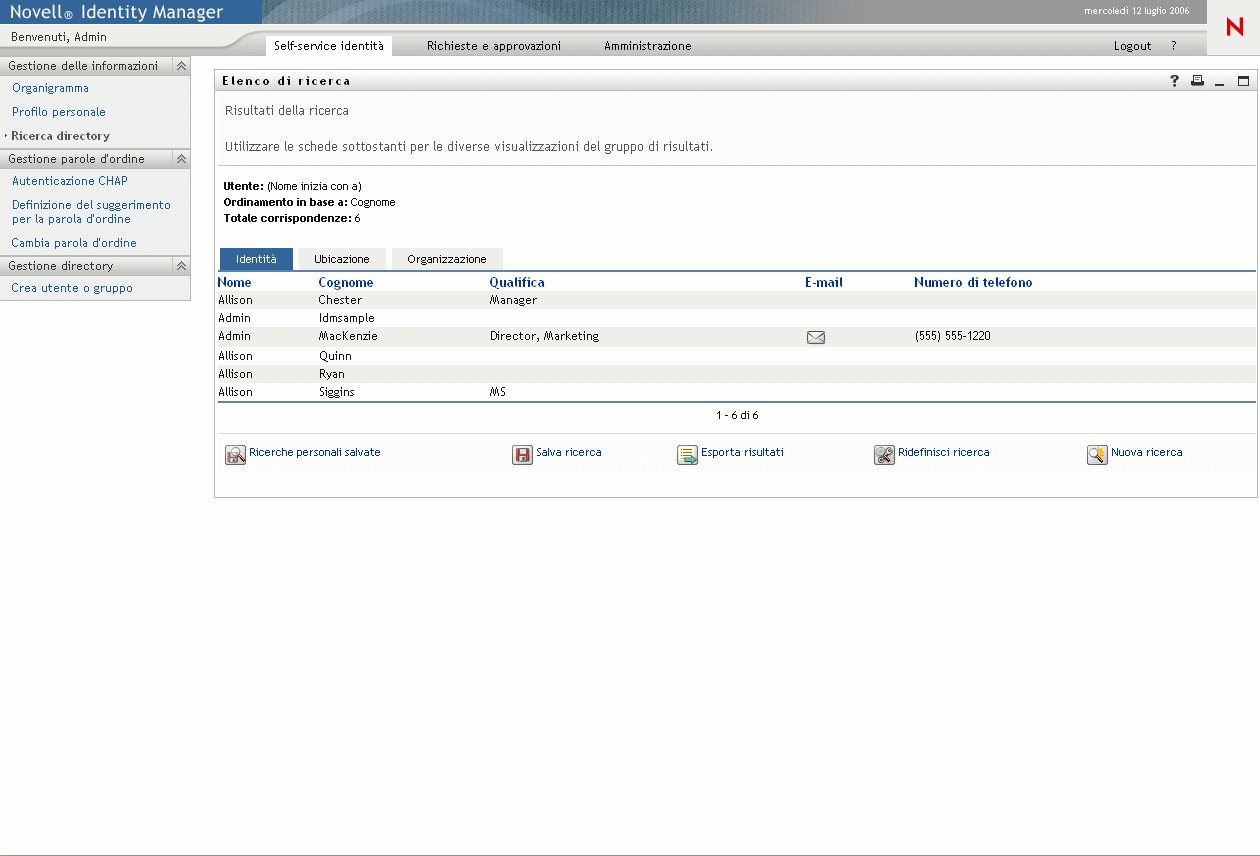1260x856 pixels.
Task: Click the Manager qualifica cell
Action: click(x=513, y=300)
